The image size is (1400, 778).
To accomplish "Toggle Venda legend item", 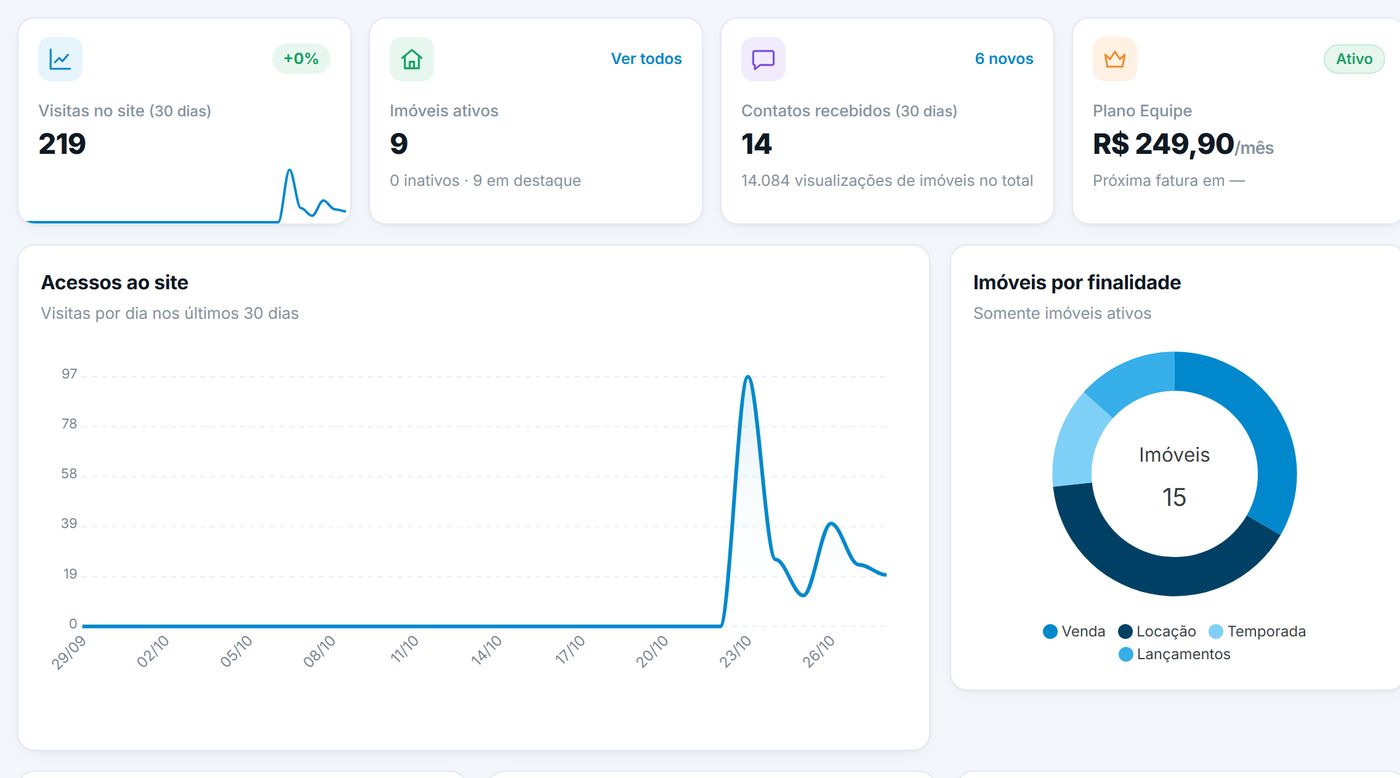I will coord(1074,631).
